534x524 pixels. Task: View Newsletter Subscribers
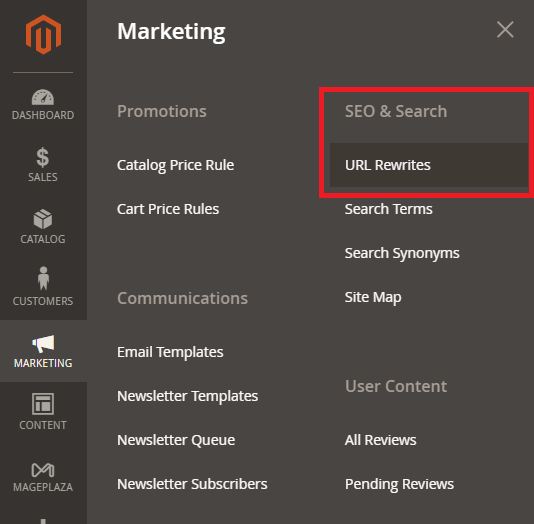tap(192, 484)
